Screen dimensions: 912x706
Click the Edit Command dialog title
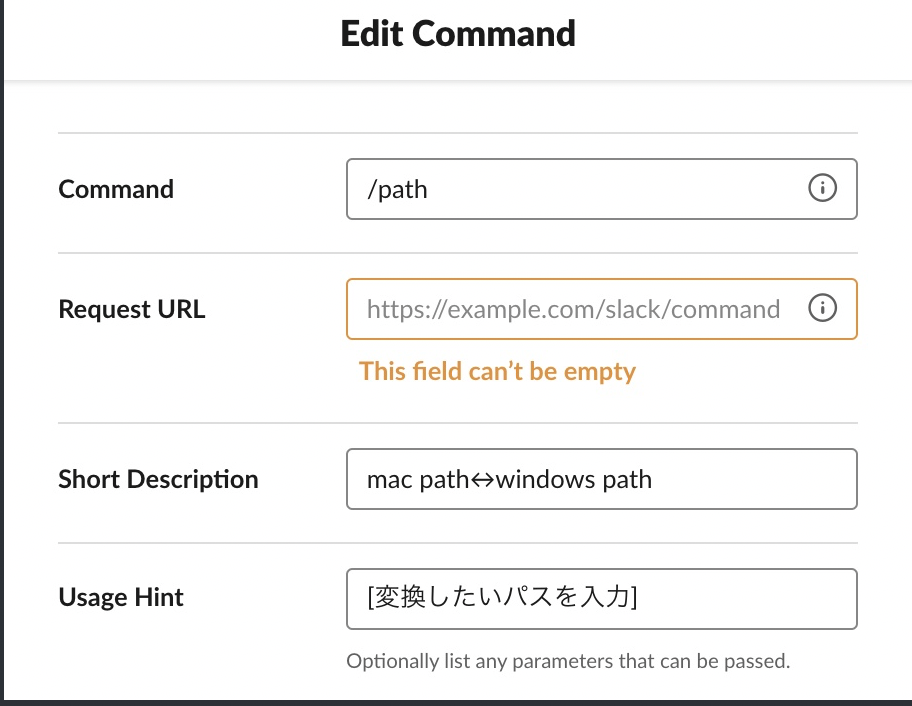[458, 34]
